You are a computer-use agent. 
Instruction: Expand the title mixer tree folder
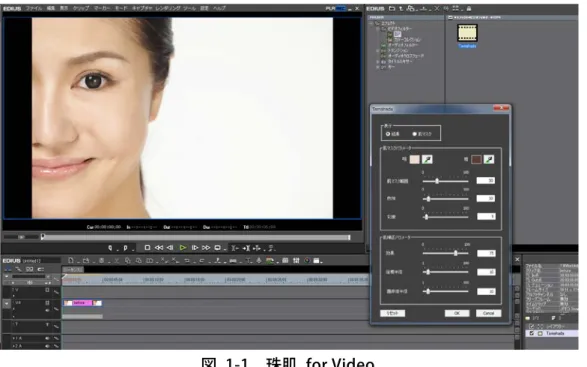coord(377,61)
